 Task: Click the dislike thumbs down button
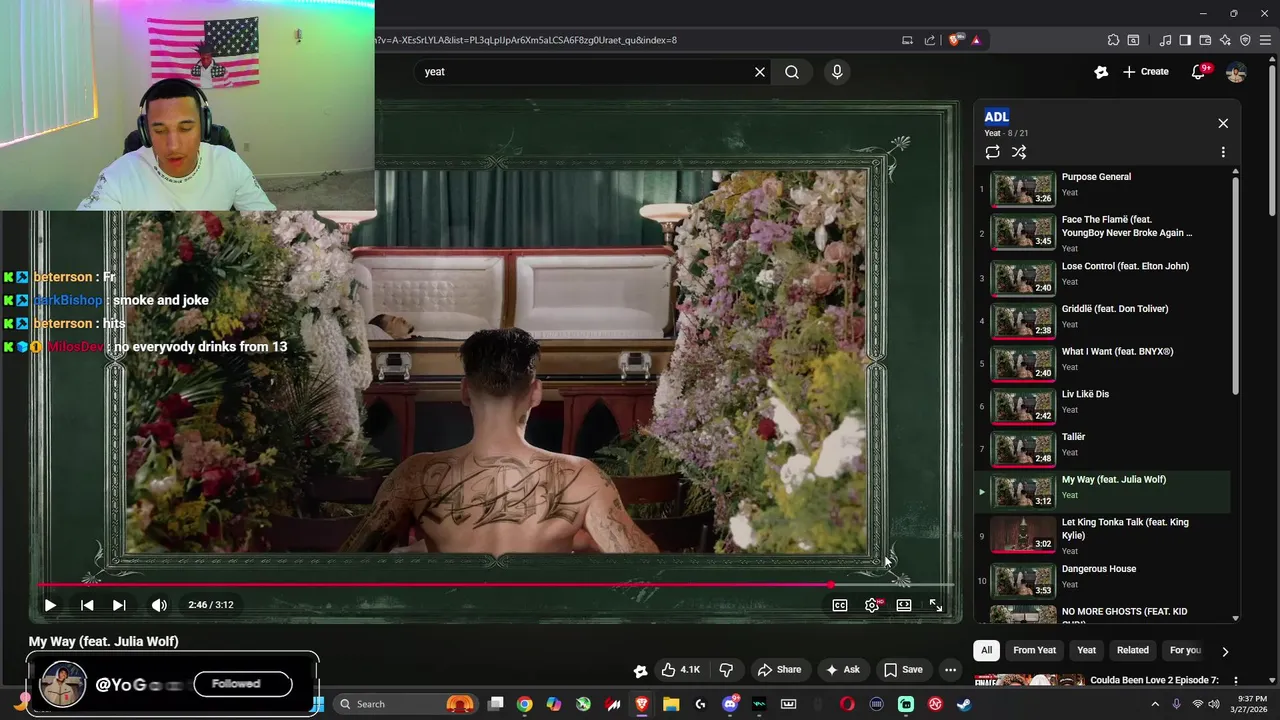point(727,670)
